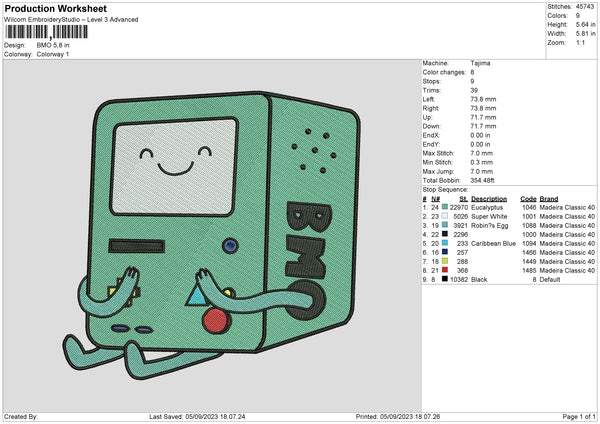Viewport: 600px width, 424px height.
Task: Click the machine value "Tajima"
Action: pyautogui.click(x=480, y=63)
